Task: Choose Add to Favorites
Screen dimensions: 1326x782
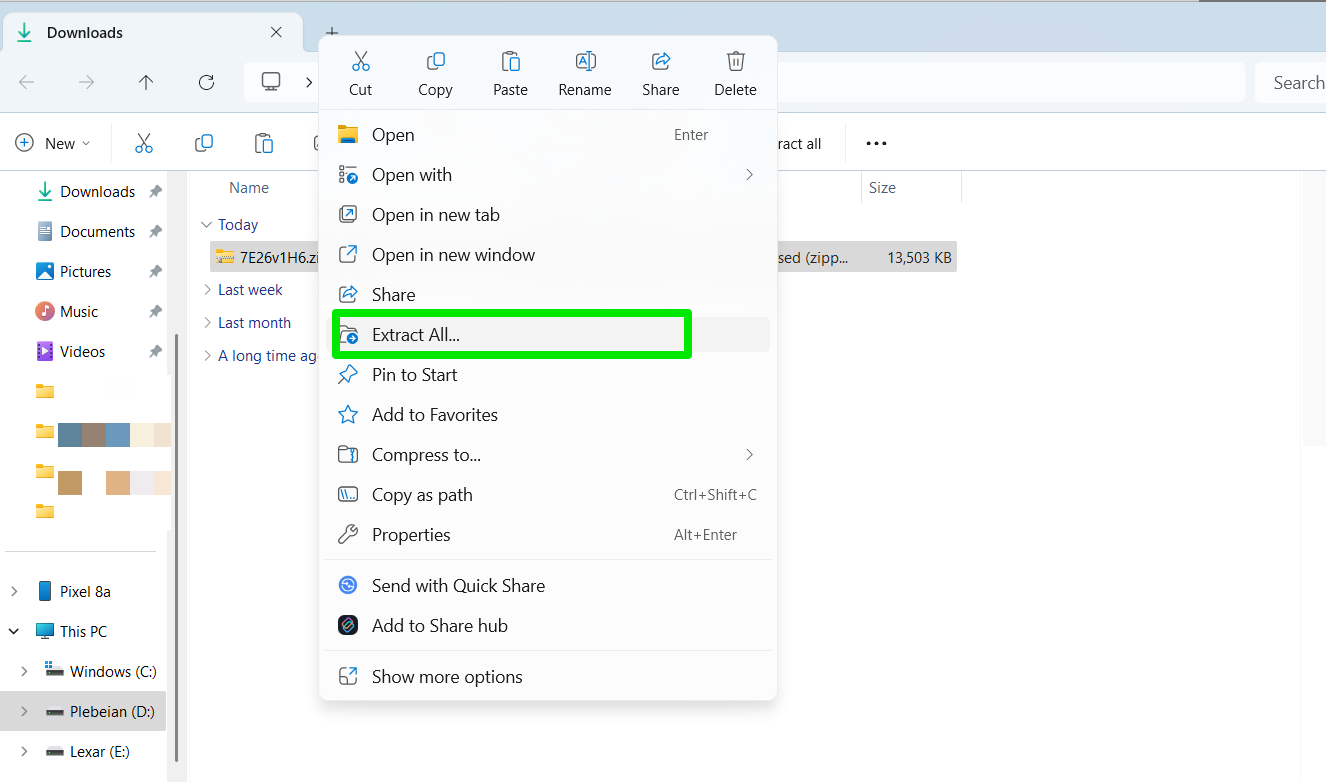Action: pyautogui.click(x=548, y=415)
